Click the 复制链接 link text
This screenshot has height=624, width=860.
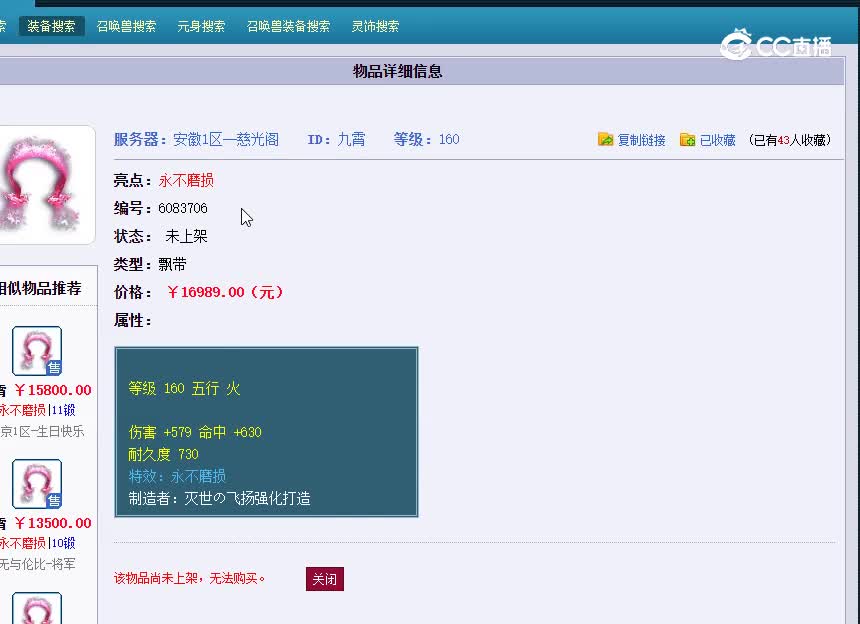[642, 140]
